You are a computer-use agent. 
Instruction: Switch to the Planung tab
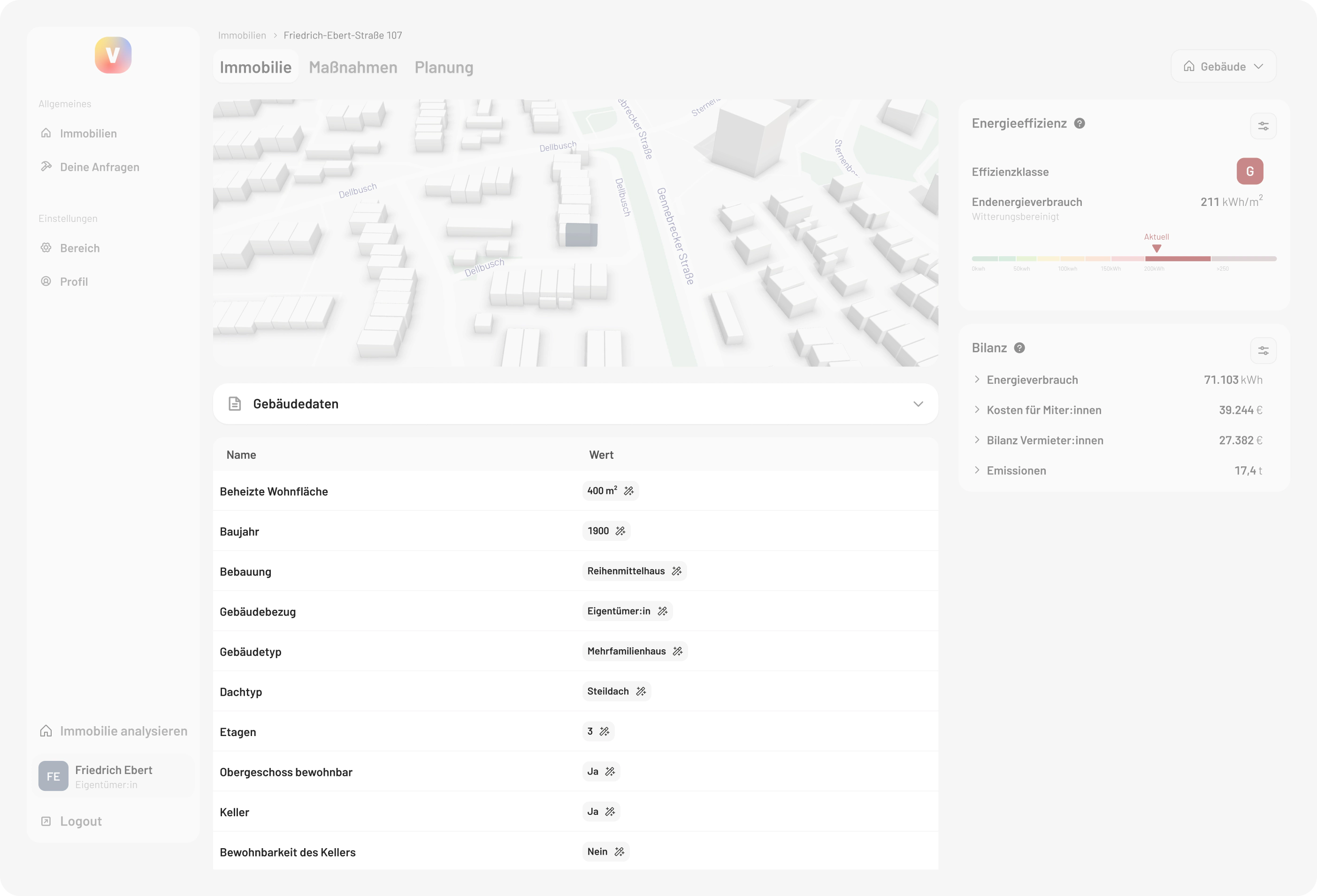[444, 68]
